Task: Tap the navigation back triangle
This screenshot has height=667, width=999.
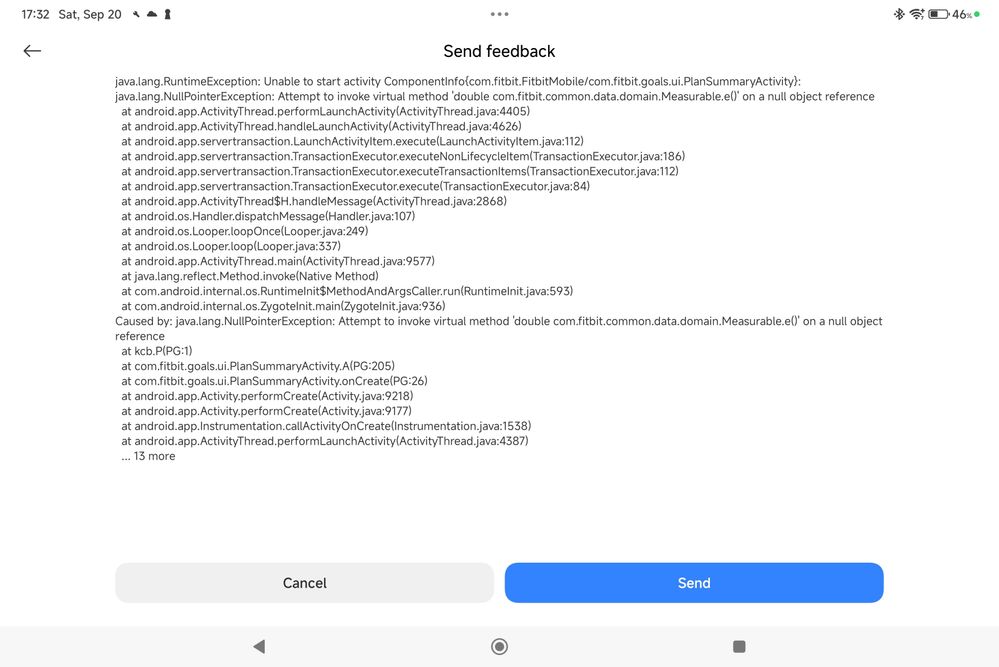Action: coord(259,646)
